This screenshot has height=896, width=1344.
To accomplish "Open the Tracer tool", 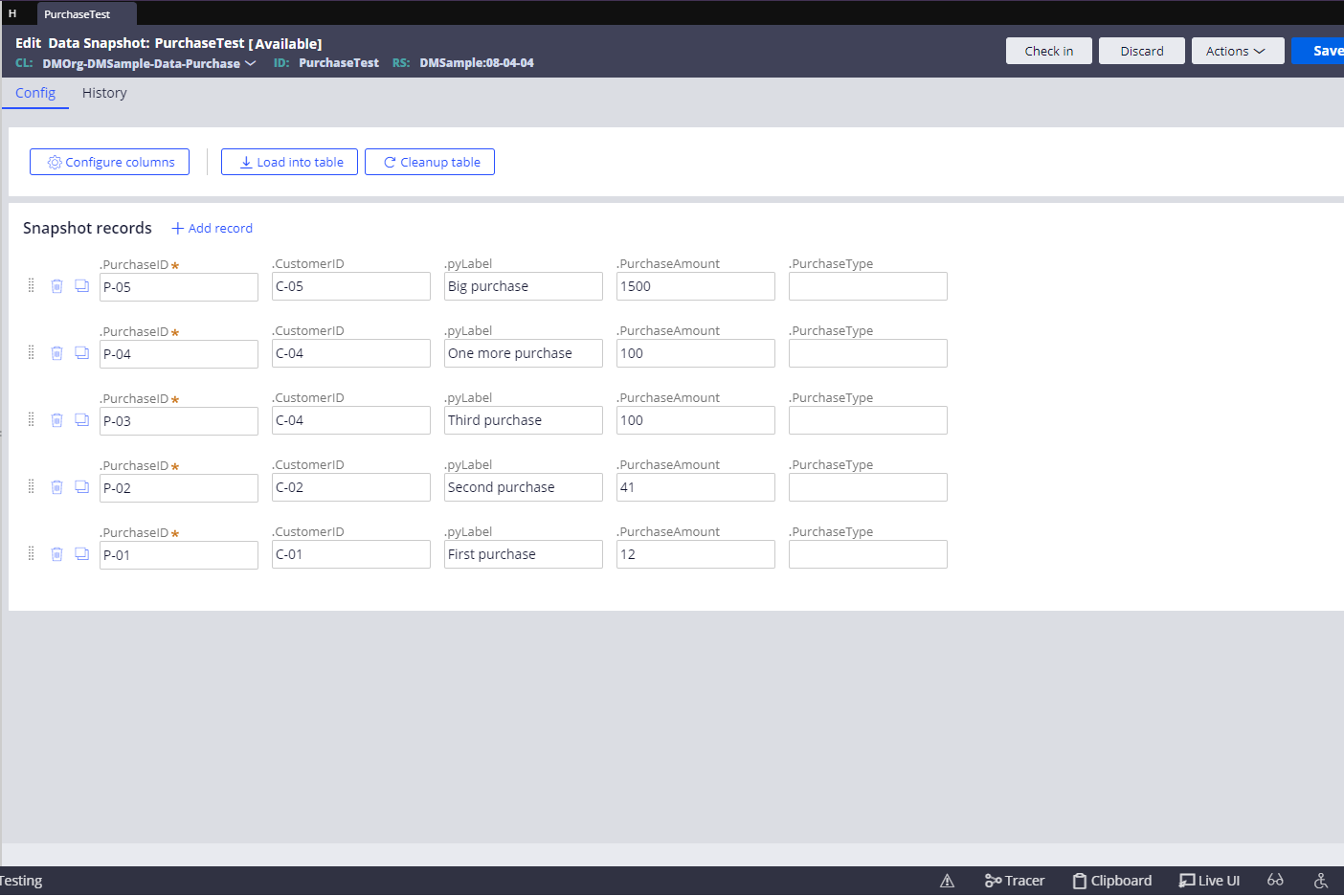I will (x=1015, y=881).
